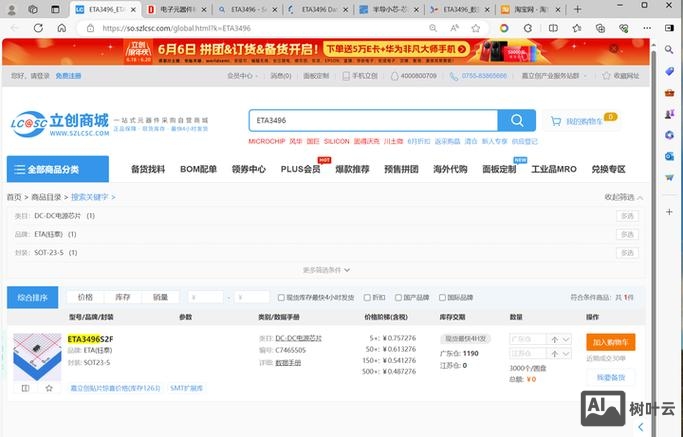This screenshot has width=683, height=437.
Task: Tick the 国产品牌 checkbox
Action: (x=398, y=298)
